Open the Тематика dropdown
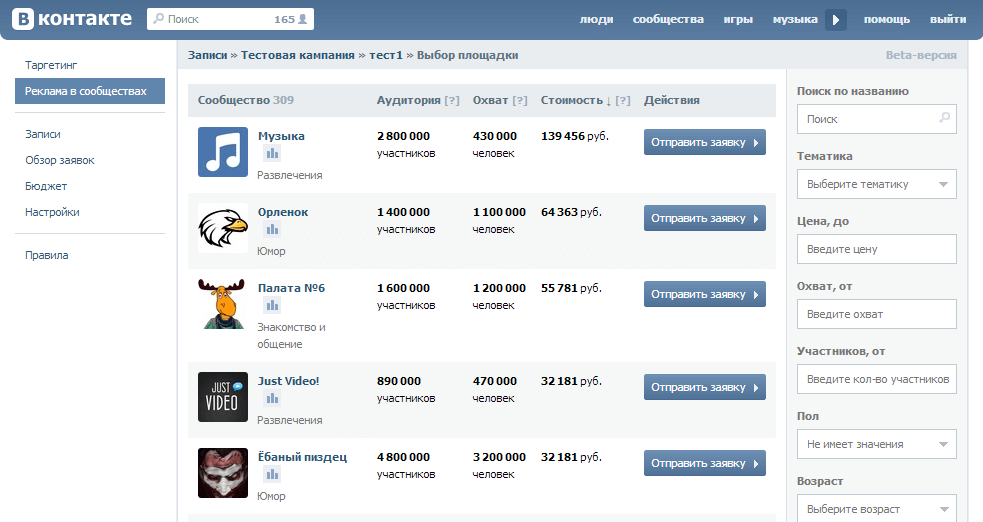Viewport: 983px width, 522px height. coord(876,184)
